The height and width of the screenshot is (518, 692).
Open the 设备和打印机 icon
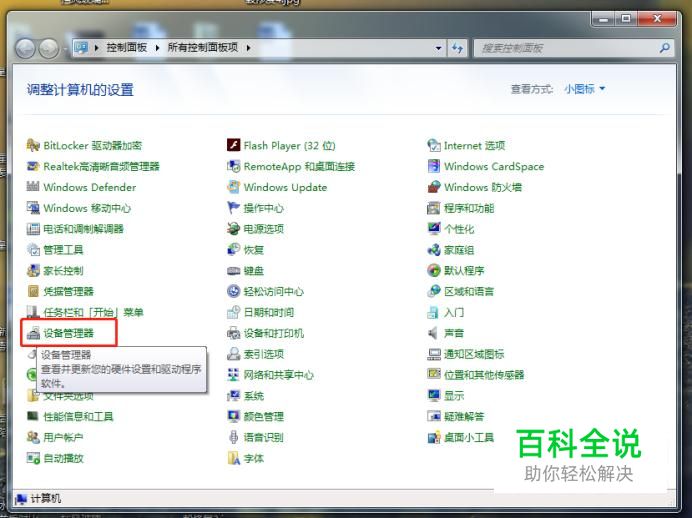click(233, 333)
